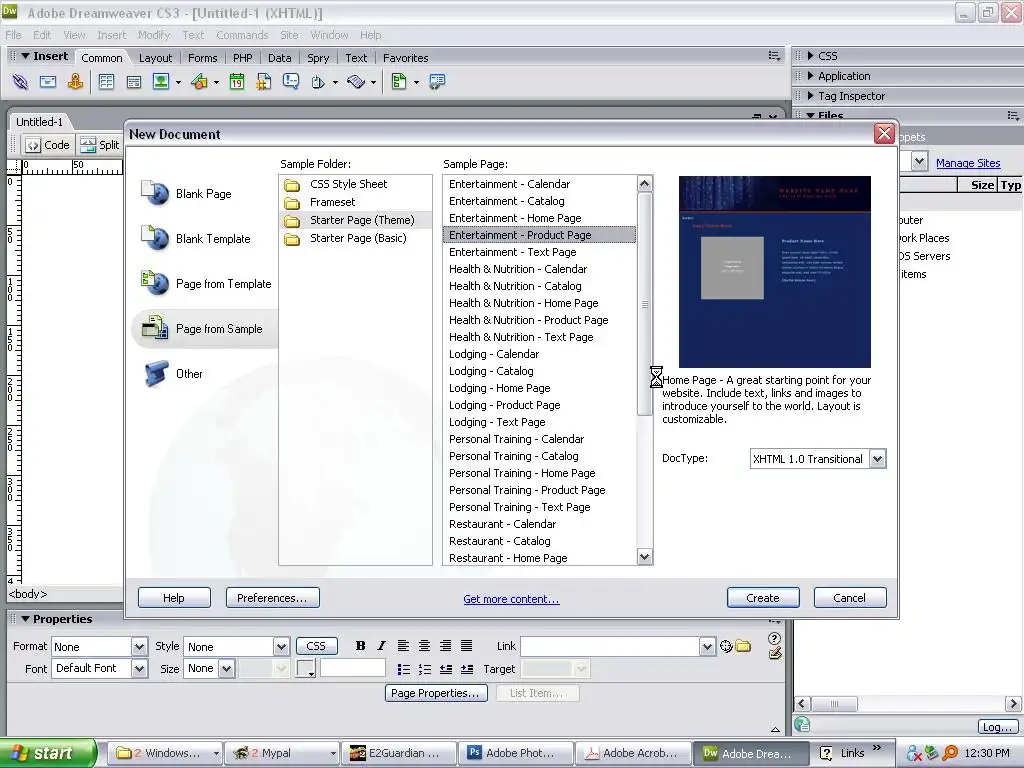Open the Spry tab in Insert bar
The width and height of the screenshot is (1024, 768).
[318, 58]
